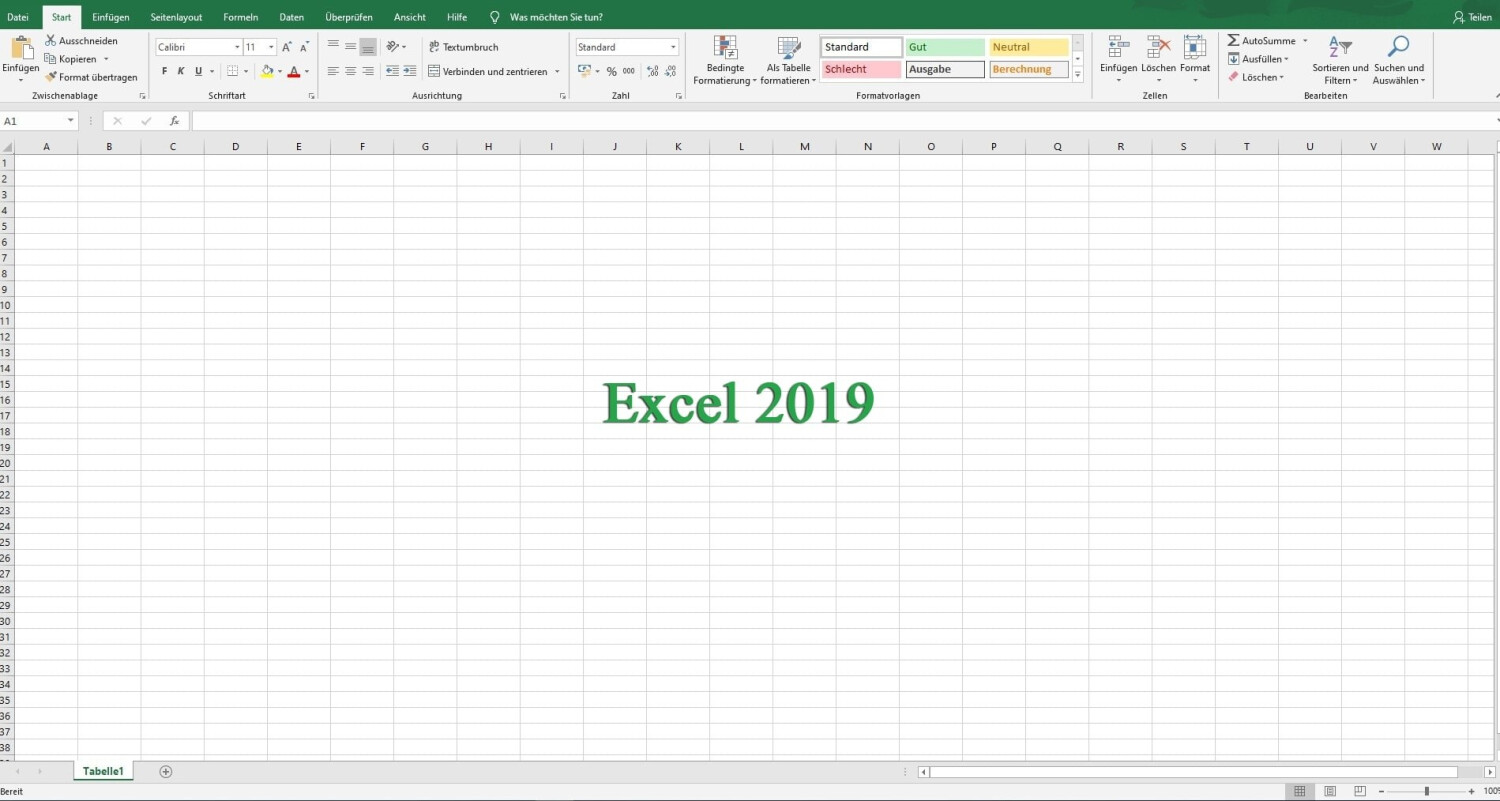This screenshot has height=801, width=1500.
Task: Open the Seitenlayout ribbon tab
Action: point(176,17)
